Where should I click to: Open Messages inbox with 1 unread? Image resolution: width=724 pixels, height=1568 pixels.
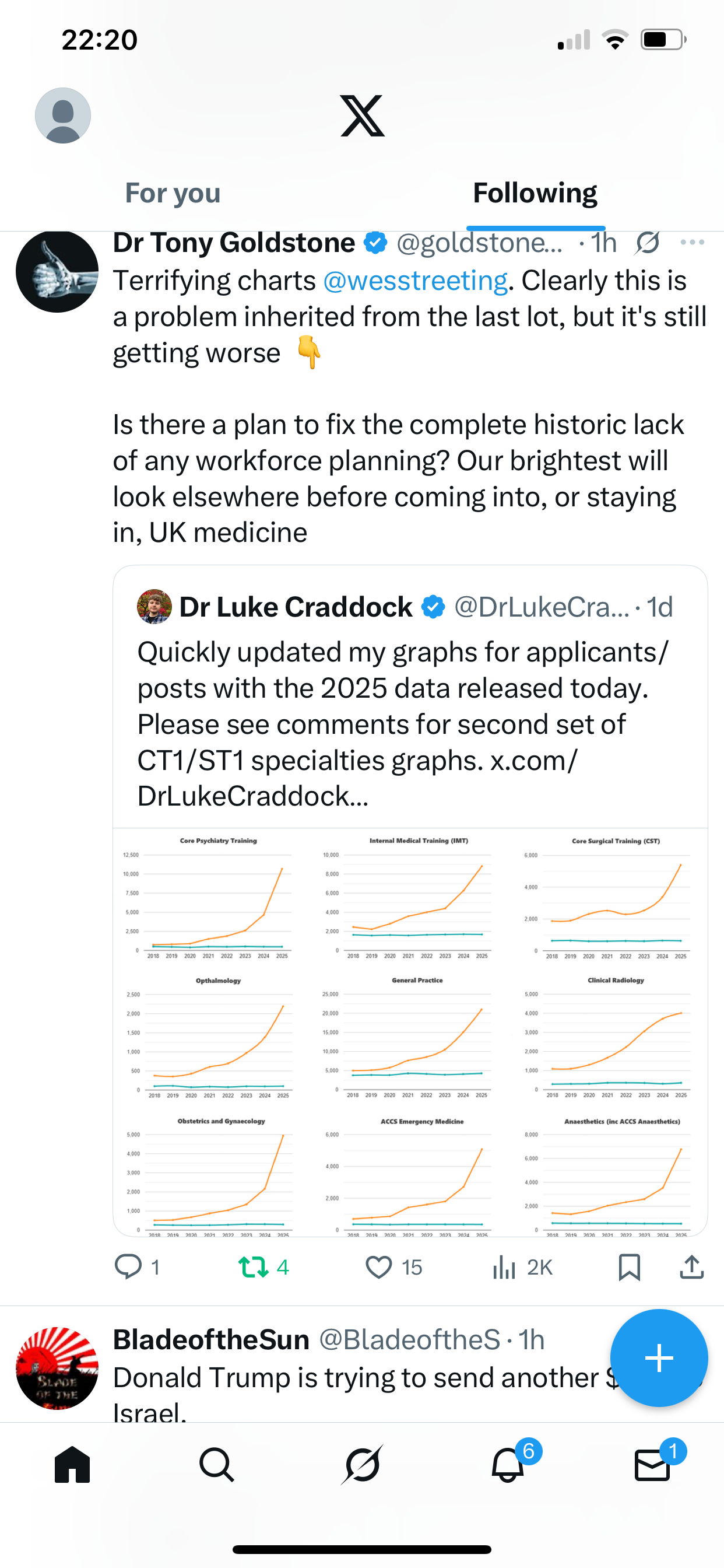pyautogui.click(x=653, y=1465)
